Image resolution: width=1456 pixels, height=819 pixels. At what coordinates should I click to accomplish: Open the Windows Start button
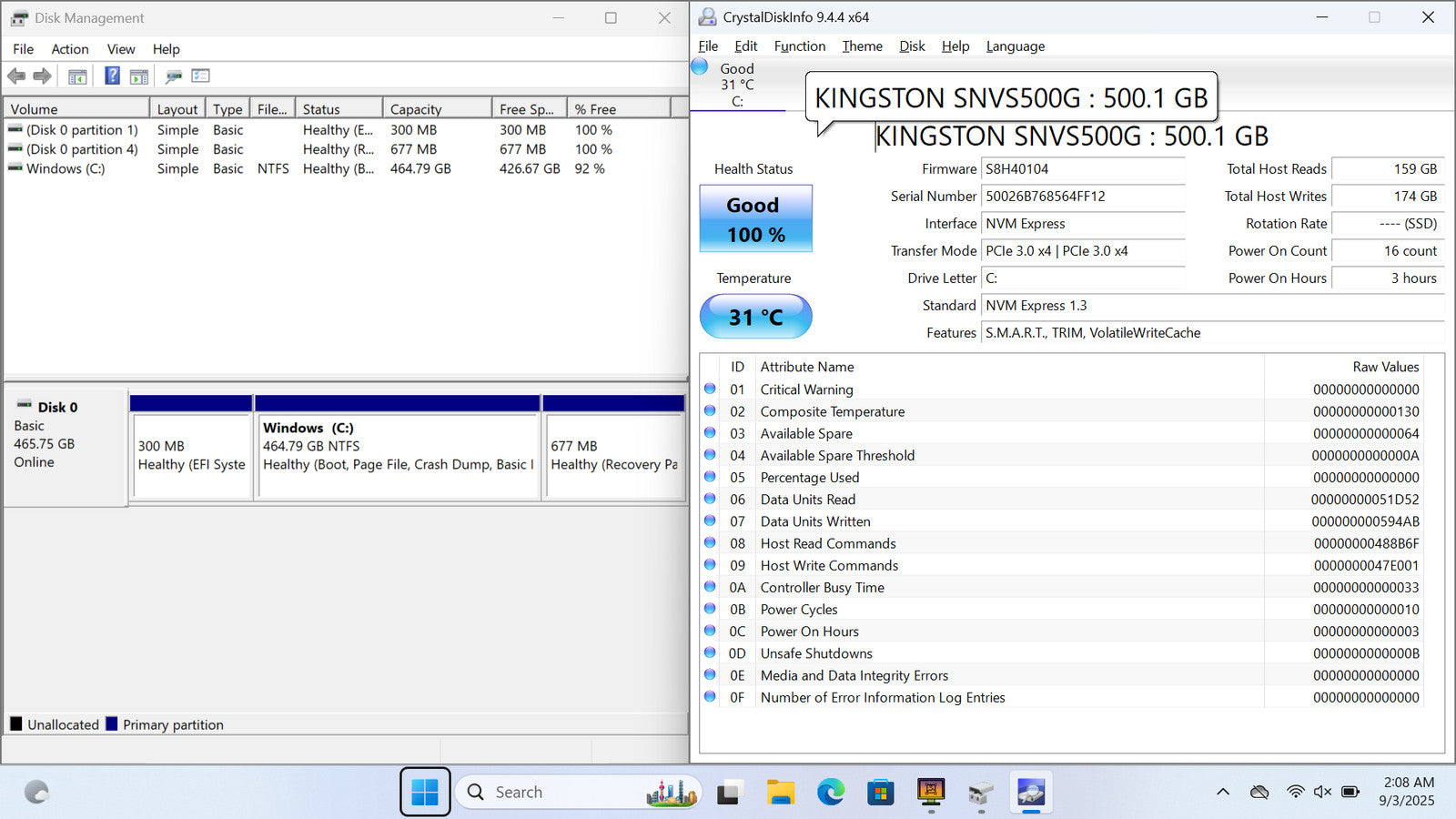425,792
